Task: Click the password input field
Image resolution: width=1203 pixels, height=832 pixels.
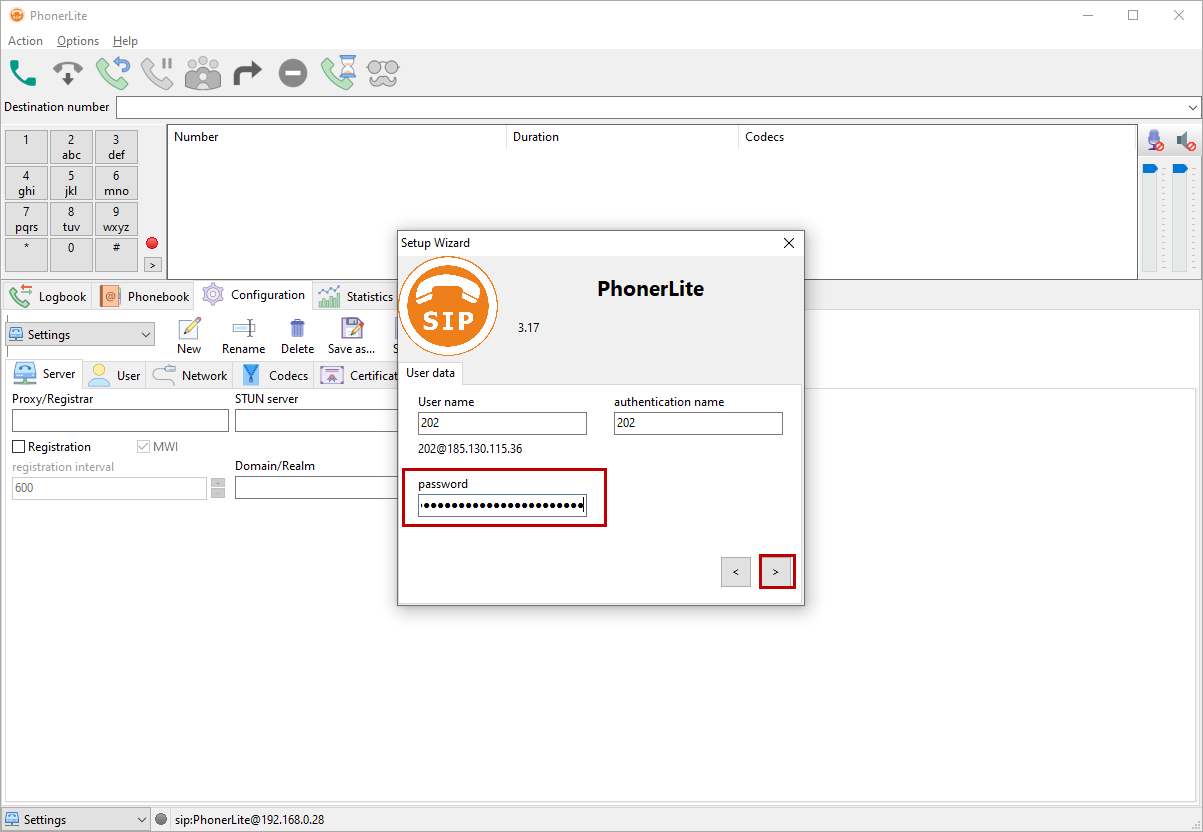Action: (x=502, y=507)
